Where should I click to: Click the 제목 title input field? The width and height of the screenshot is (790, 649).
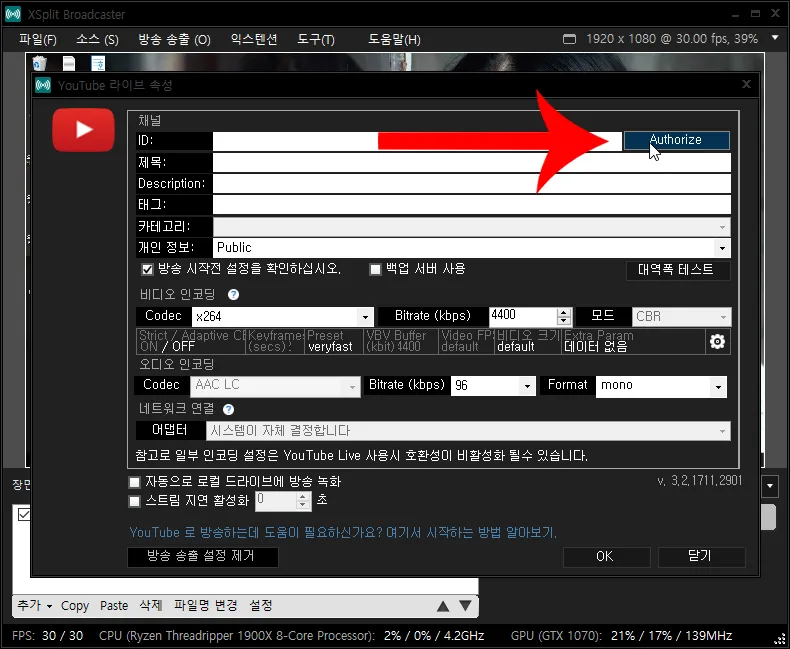(472, 162)
